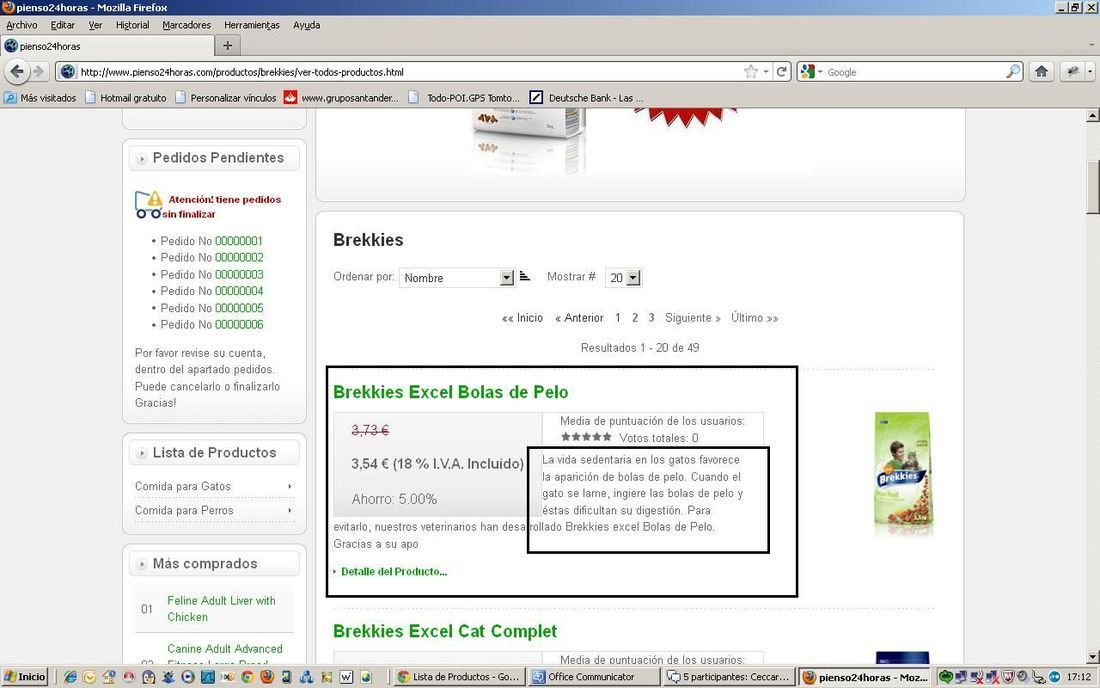Viewport: 1100px width, 688px height.
Task: Open the Mostrar # 20 dropdown
Action: (633, 278)
